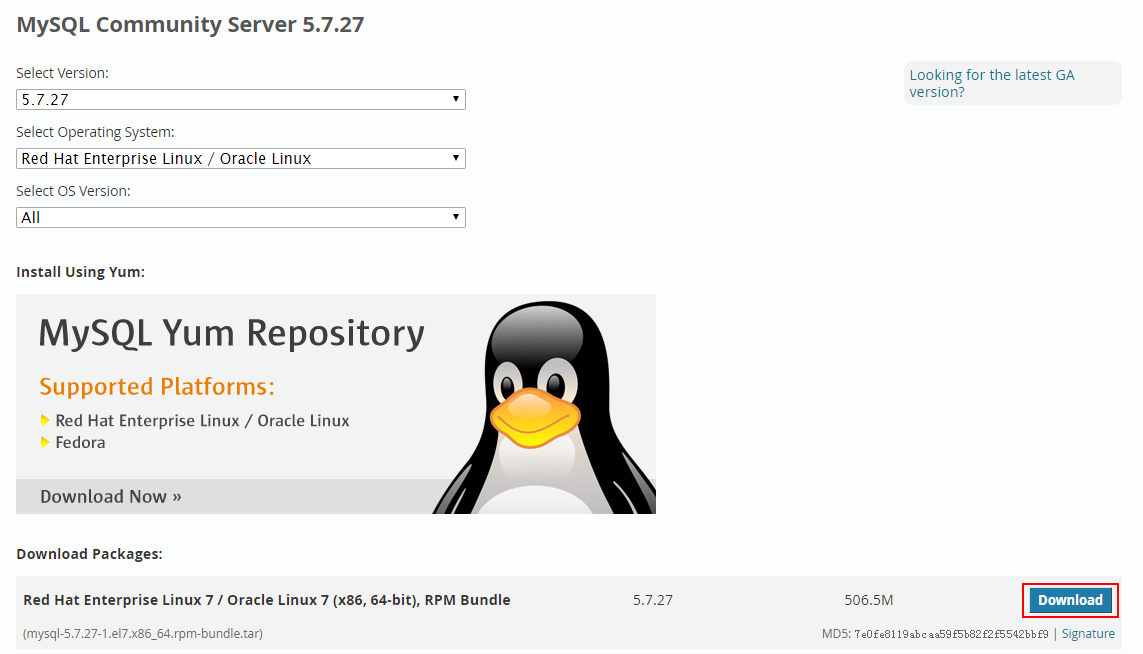This screenshot has height=654, width=1143.
Task: Click the yellow arrow bullet beside Red Hat
Action: point(46,421)
